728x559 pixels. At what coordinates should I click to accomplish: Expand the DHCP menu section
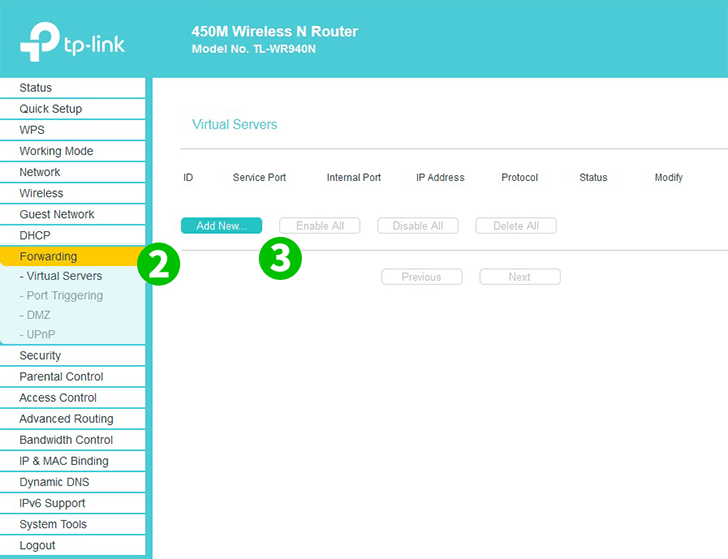click(x=35, y=235)
